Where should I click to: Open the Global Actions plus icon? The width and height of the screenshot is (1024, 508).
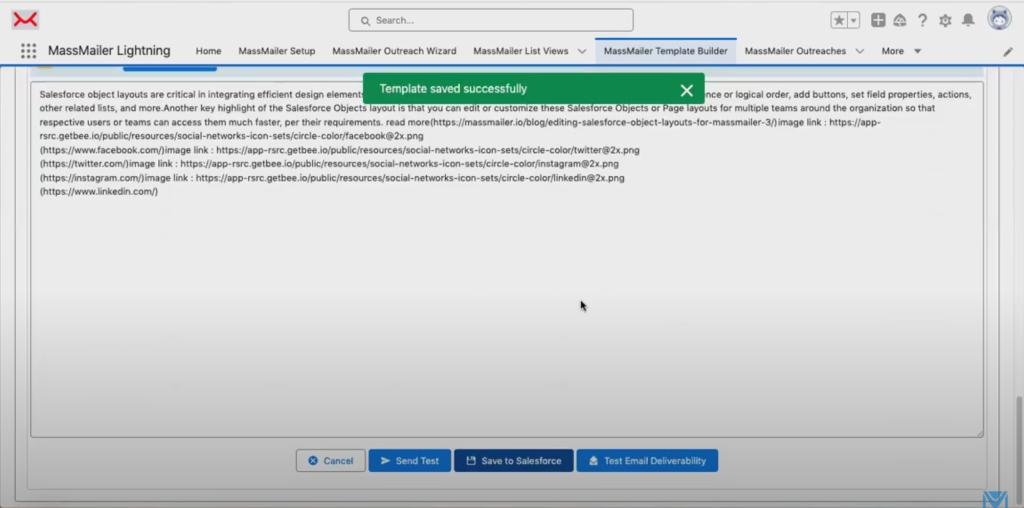click(x=878, y=20)
